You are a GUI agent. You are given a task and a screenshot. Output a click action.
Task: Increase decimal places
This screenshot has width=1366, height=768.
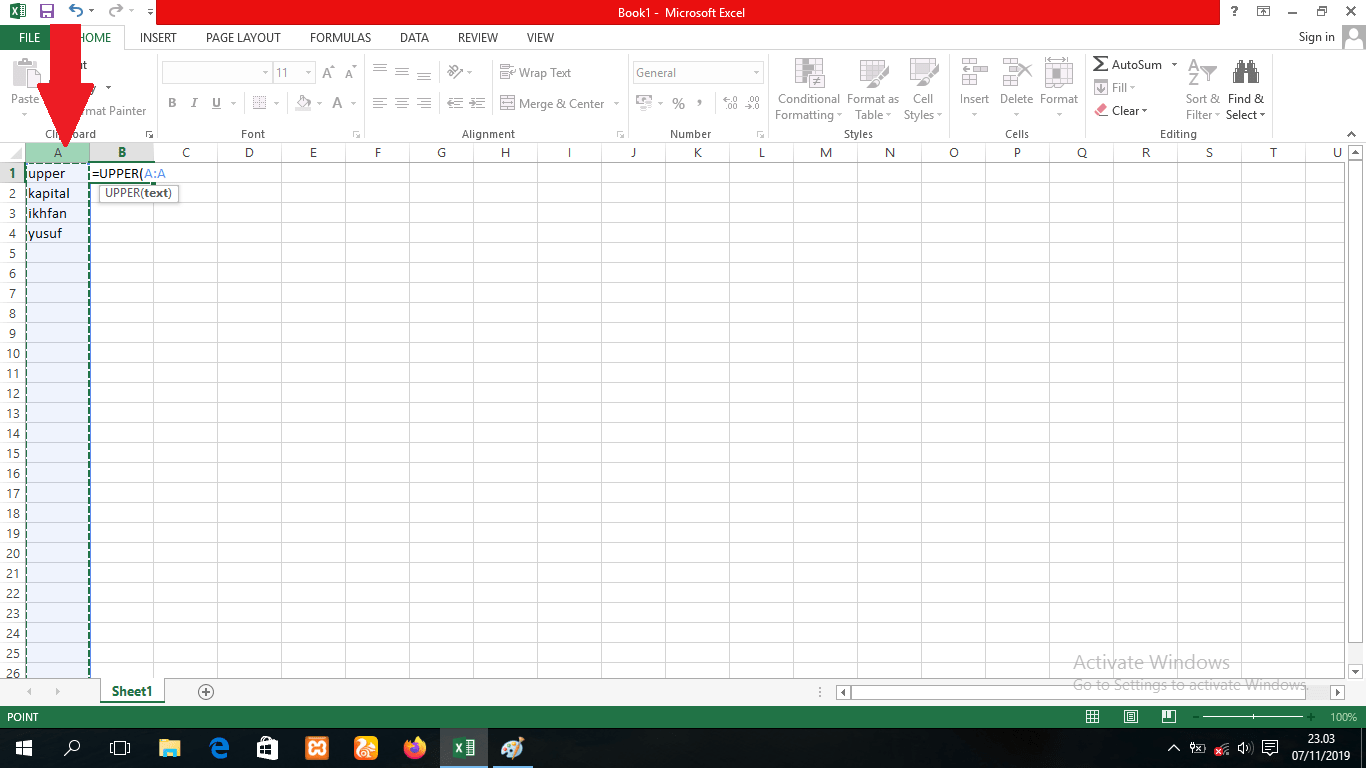pos(730,103)
